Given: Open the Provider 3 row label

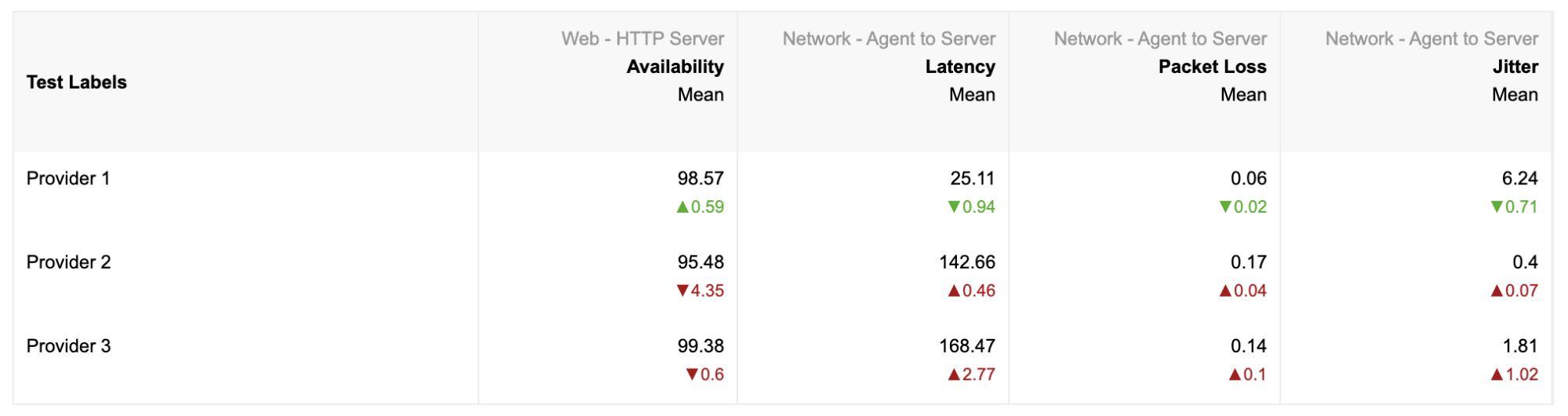Looking at the screenshot, I should 68,346.
